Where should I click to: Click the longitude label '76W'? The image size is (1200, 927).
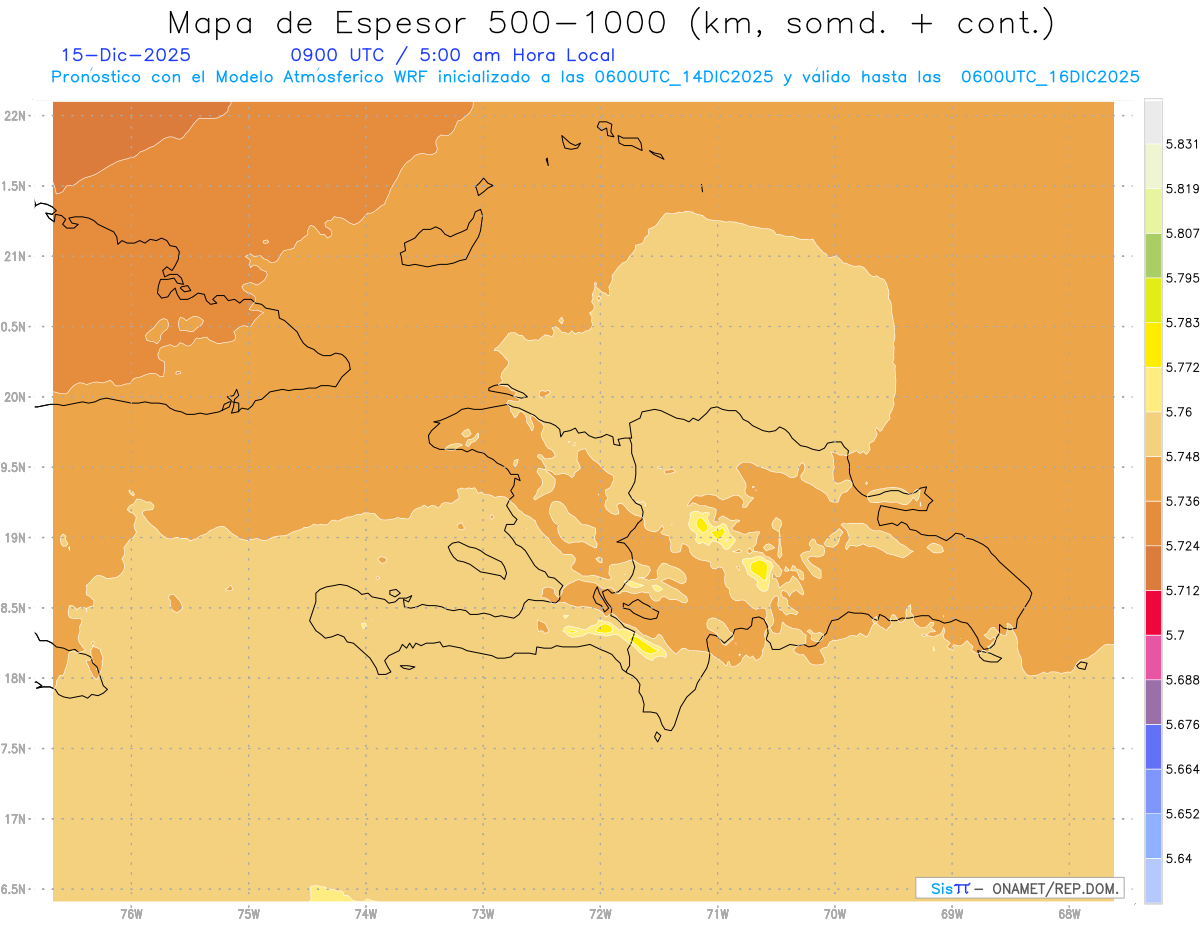tap(131, 913)
